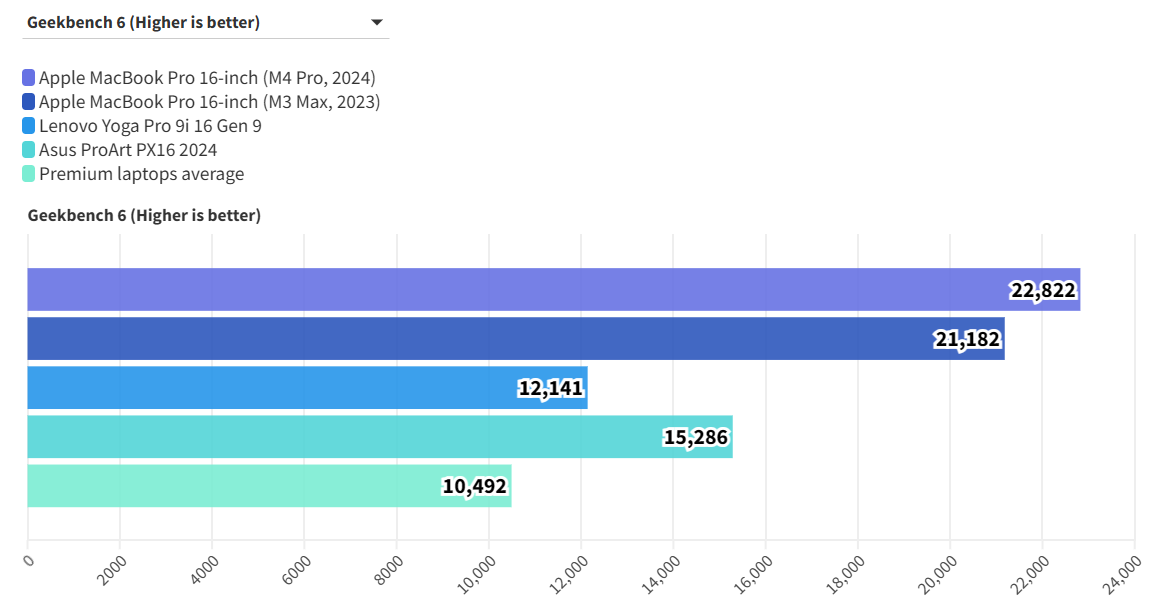Click the Asus ProArt legend color square
This screenshot has width=1162, height=604.
tap(29, 150)
